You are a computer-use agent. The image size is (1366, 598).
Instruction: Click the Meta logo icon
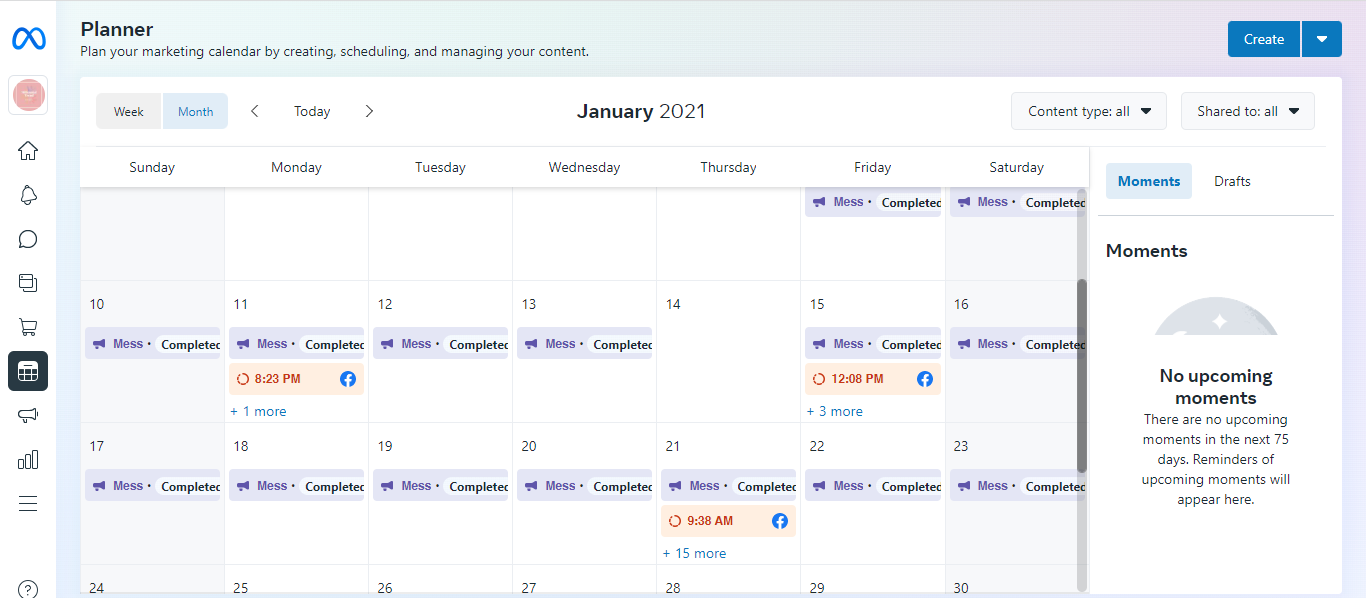(x=28, y=39)
